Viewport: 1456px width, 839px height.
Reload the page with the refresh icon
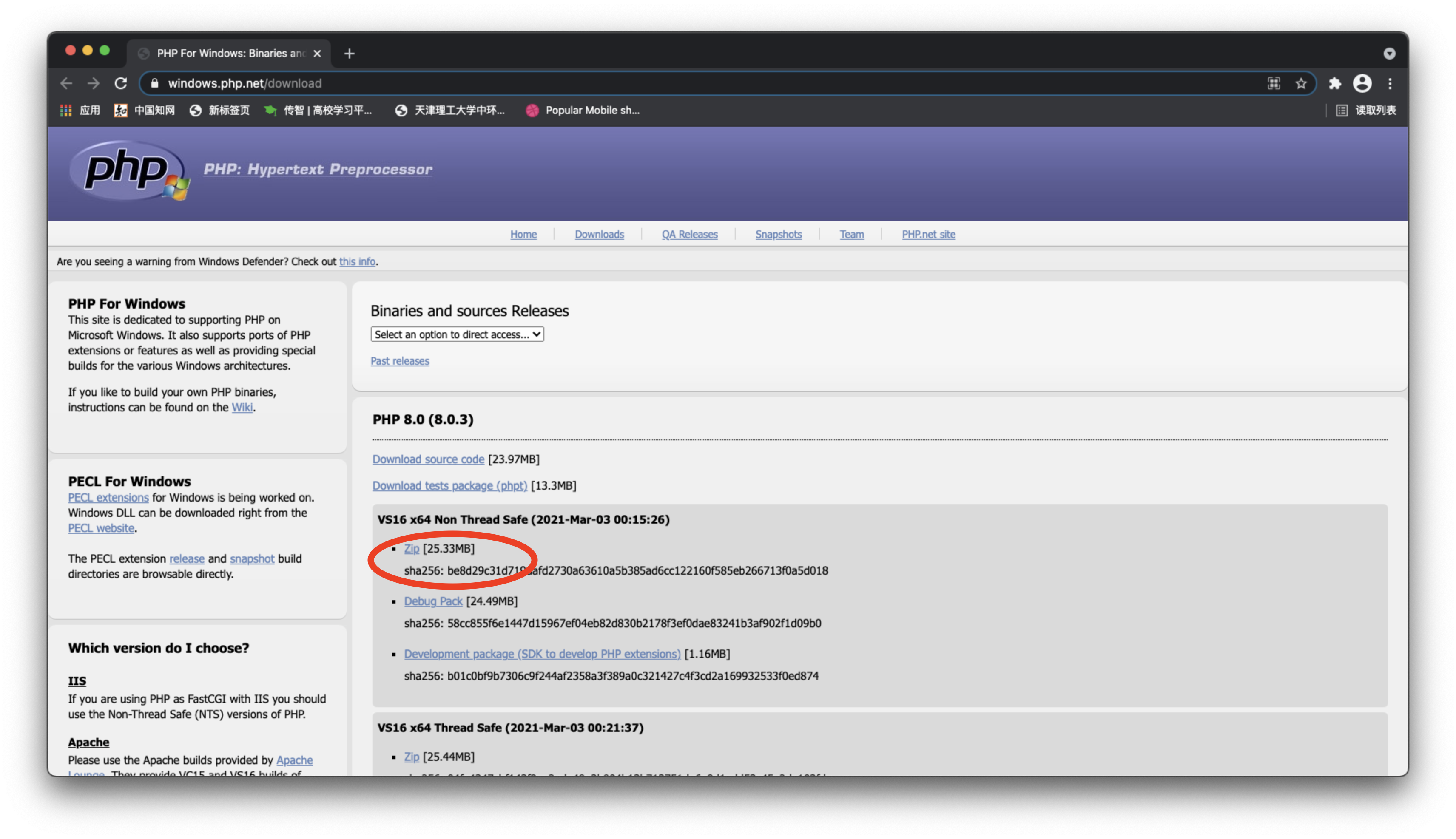[120, 84]
